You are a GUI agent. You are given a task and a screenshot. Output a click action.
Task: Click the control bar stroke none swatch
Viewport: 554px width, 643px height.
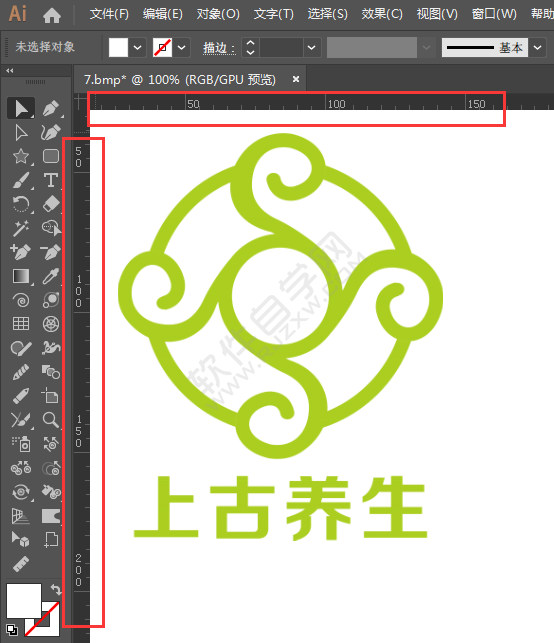pyautogui.click(x=162, y=48)
